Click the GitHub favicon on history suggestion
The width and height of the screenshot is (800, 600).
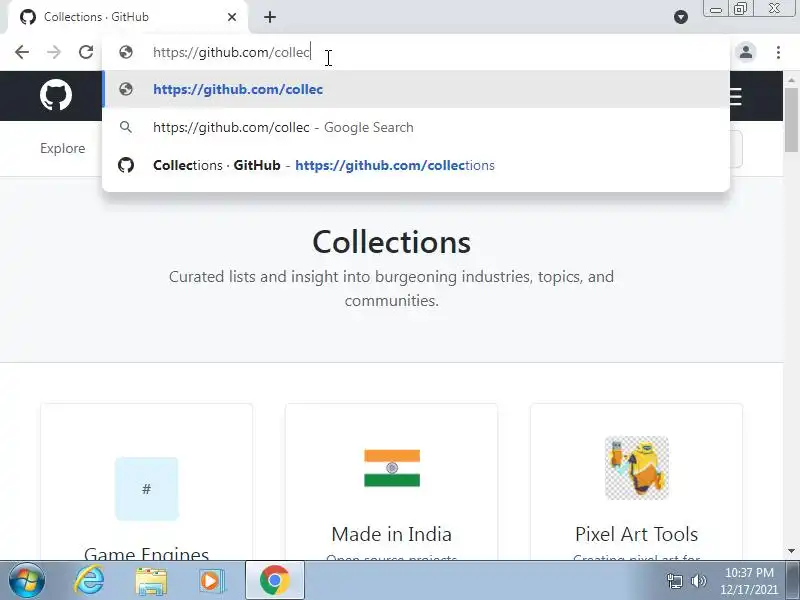coord(126,165)
